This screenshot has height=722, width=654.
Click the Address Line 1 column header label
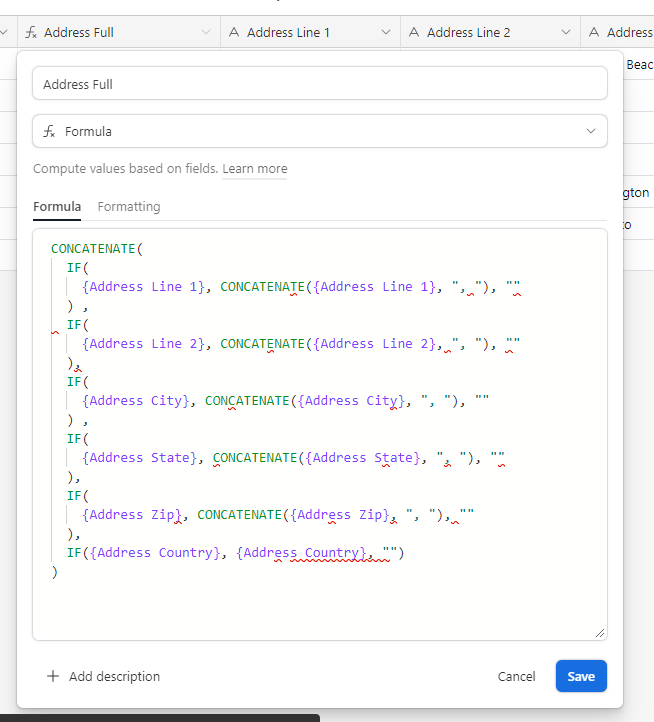point(288,32)
